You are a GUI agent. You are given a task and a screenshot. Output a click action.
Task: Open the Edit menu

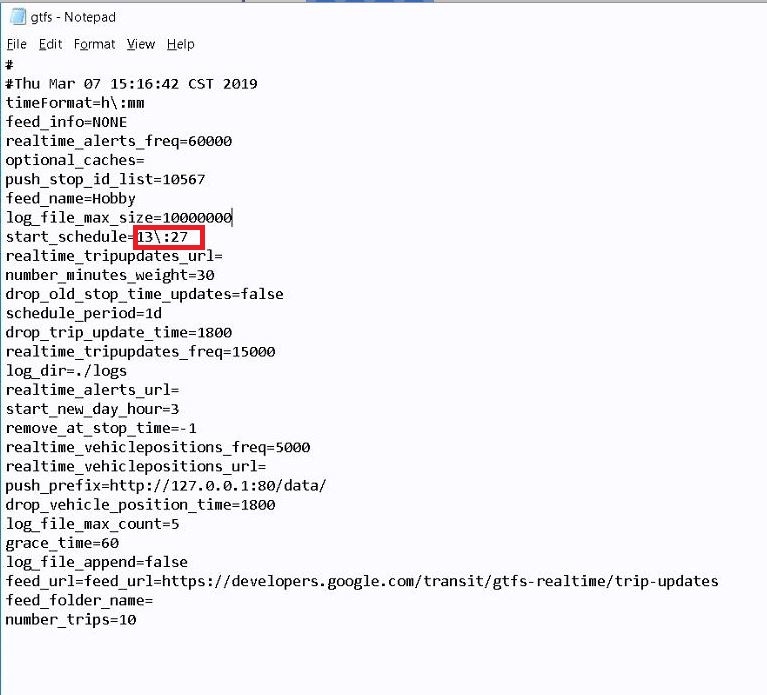point(50,44)
